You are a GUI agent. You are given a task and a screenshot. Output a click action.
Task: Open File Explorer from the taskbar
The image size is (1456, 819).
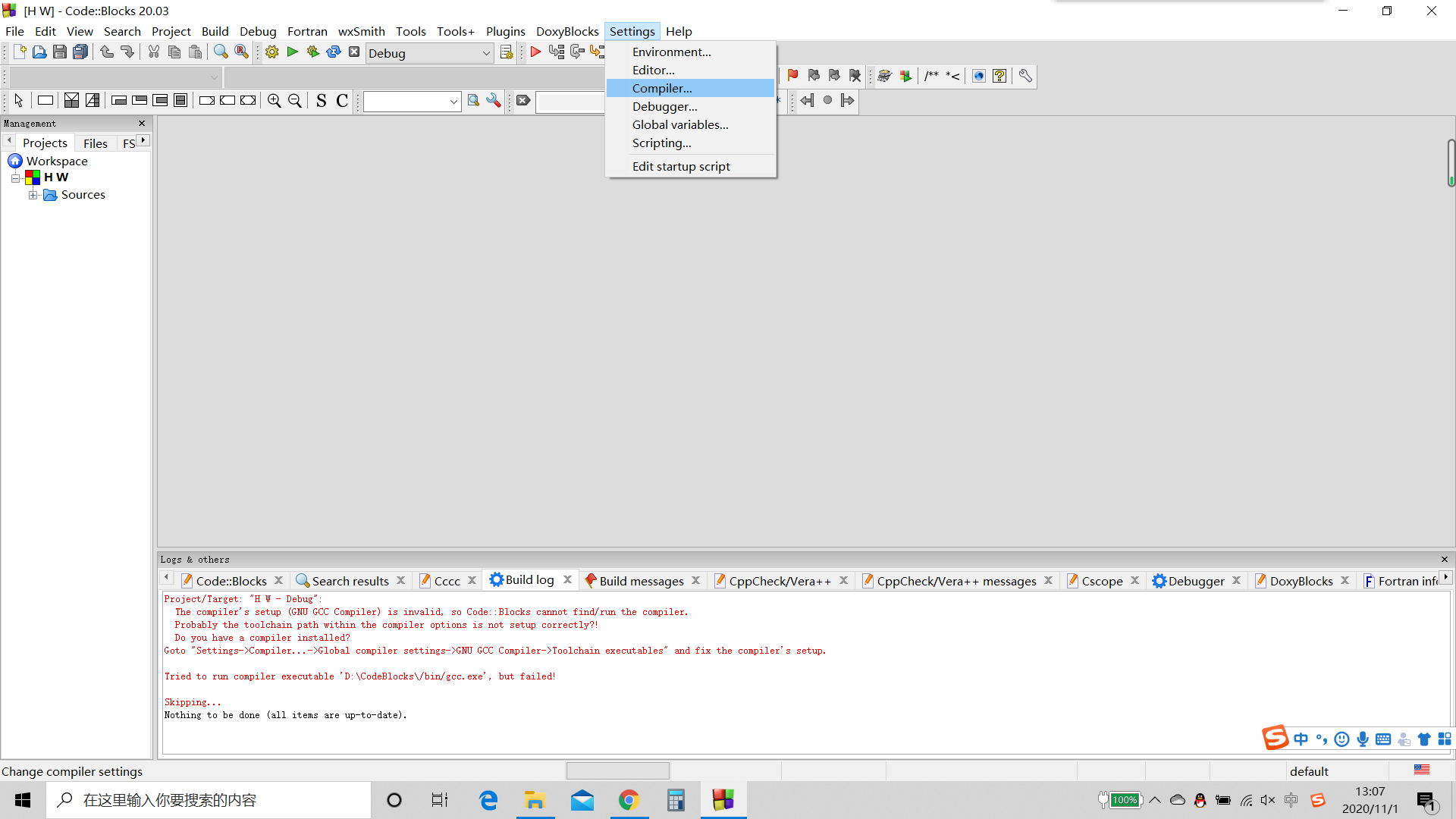coord(535,800)
